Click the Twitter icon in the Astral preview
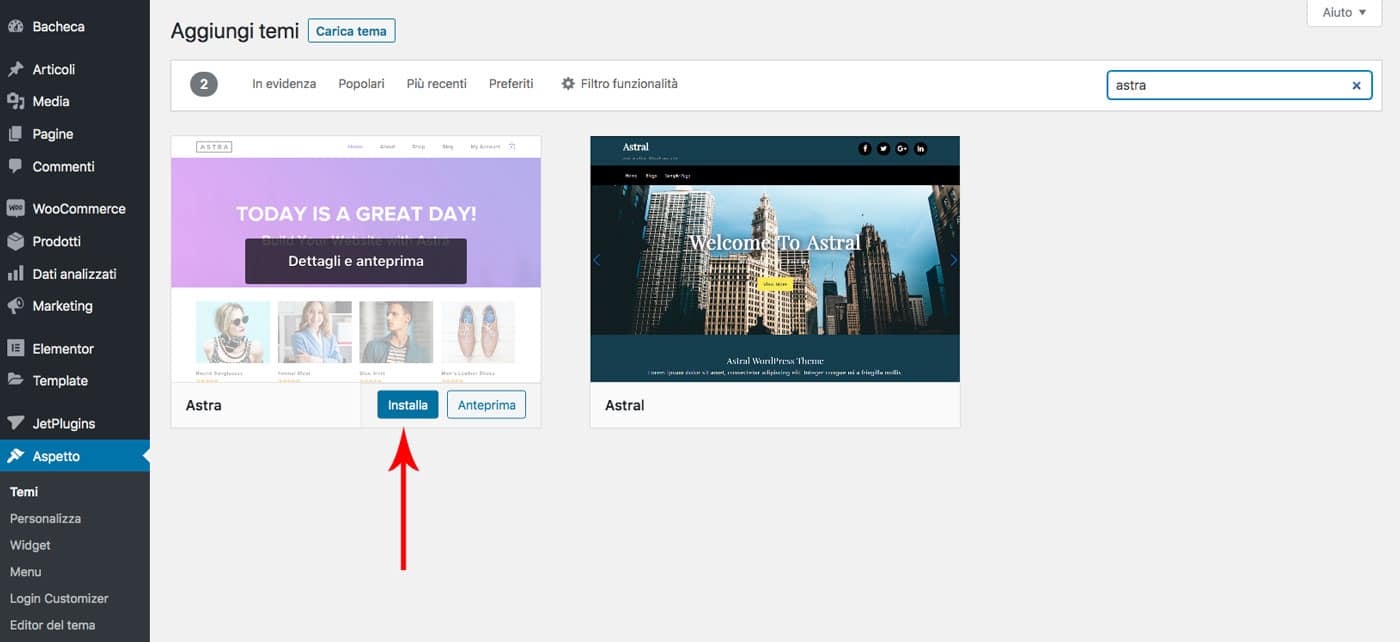Screen dimensions: 1400x642 click(883, 149)
